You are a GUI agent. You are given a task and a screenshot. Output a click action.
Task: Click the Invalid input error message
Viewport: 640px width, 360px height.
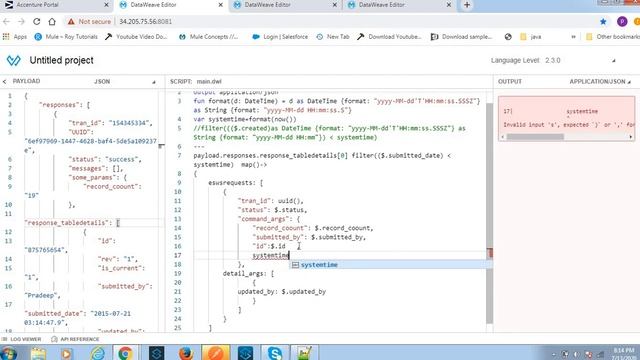tap(569, 125)
